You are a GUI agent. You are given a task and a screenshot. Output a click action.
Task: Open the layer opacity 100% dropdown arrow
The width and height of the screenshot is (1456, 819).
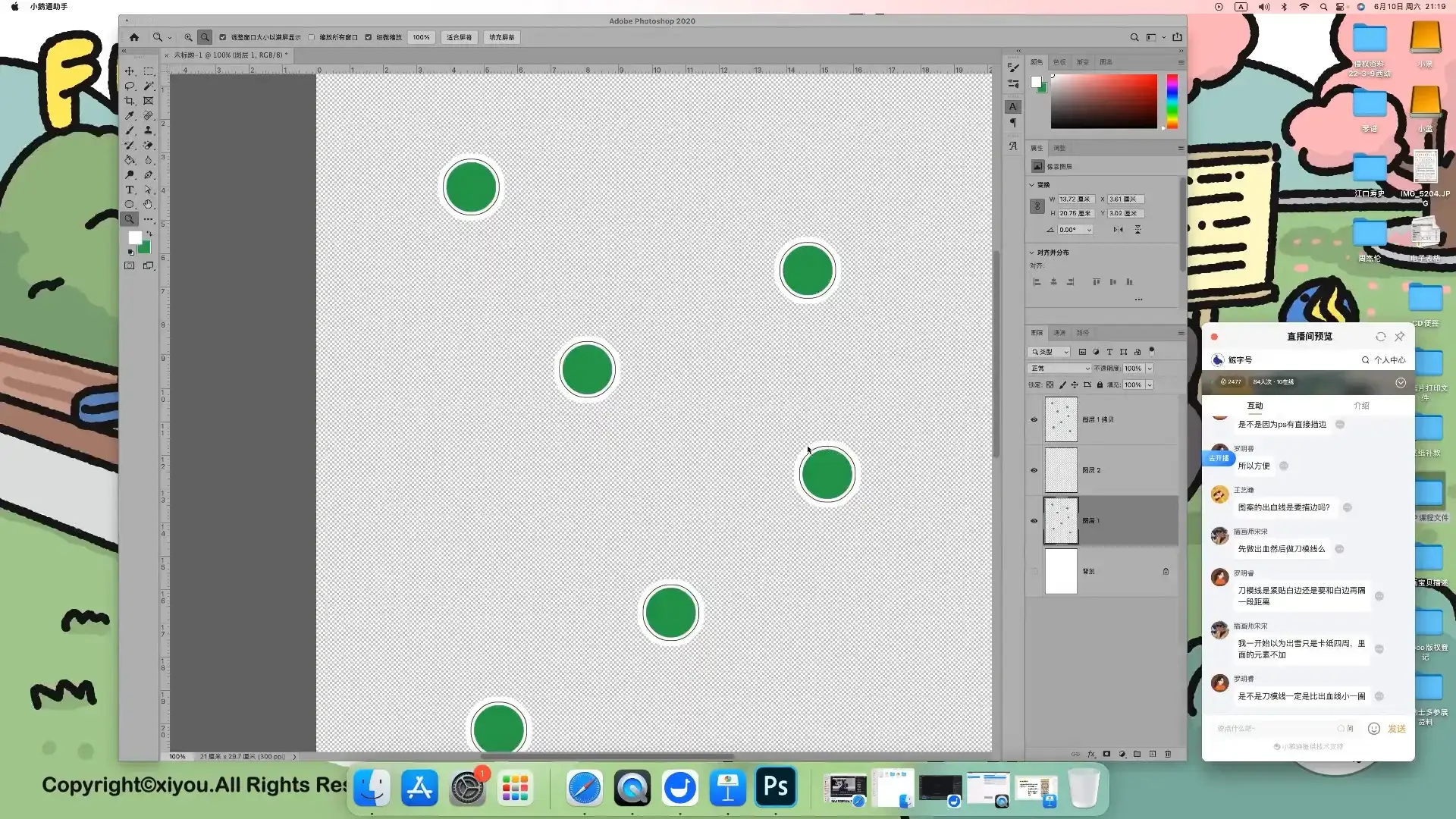(1150, 369)
